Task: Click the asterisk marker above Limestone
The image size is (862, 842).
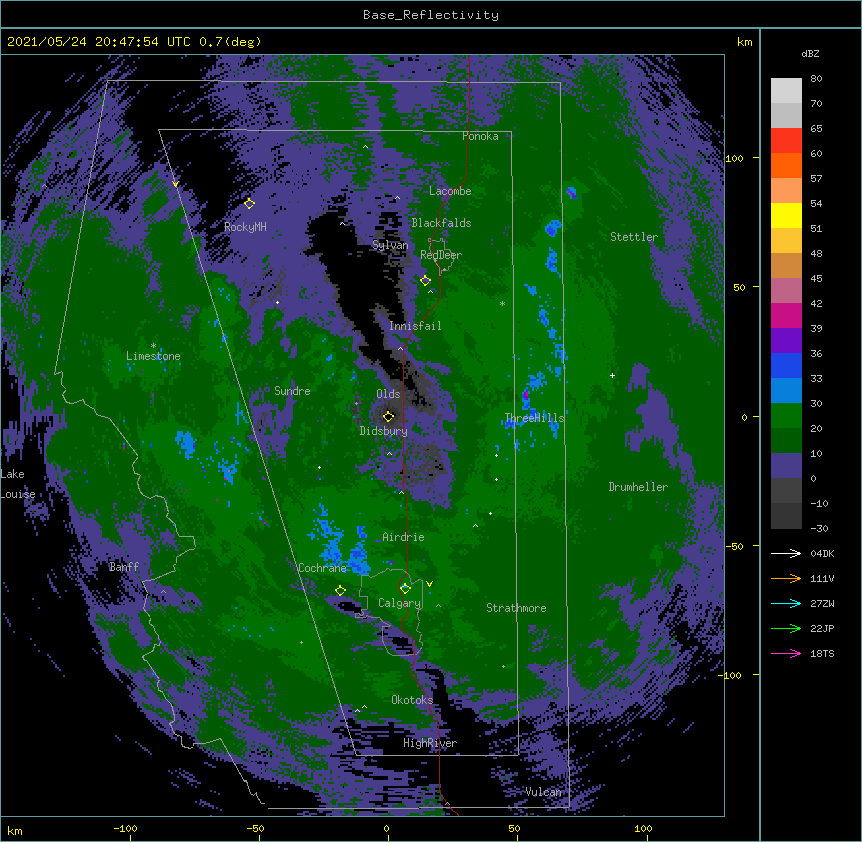Action: pyautogui.click(x=153, y=346)
